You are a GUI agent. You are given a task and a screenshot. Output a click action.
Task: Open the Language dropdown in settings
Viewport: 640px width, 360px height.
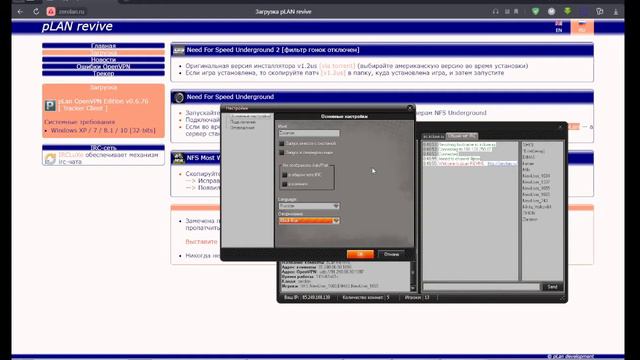[x=309, y=206]
